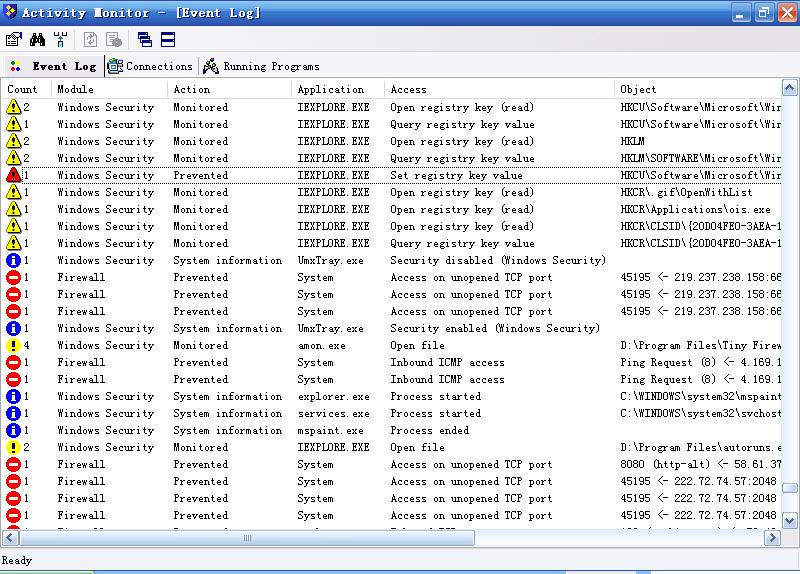The image size is (800, 574).
Task: Click the horizontal scrollbar right arrow
Action: point(772,537)
